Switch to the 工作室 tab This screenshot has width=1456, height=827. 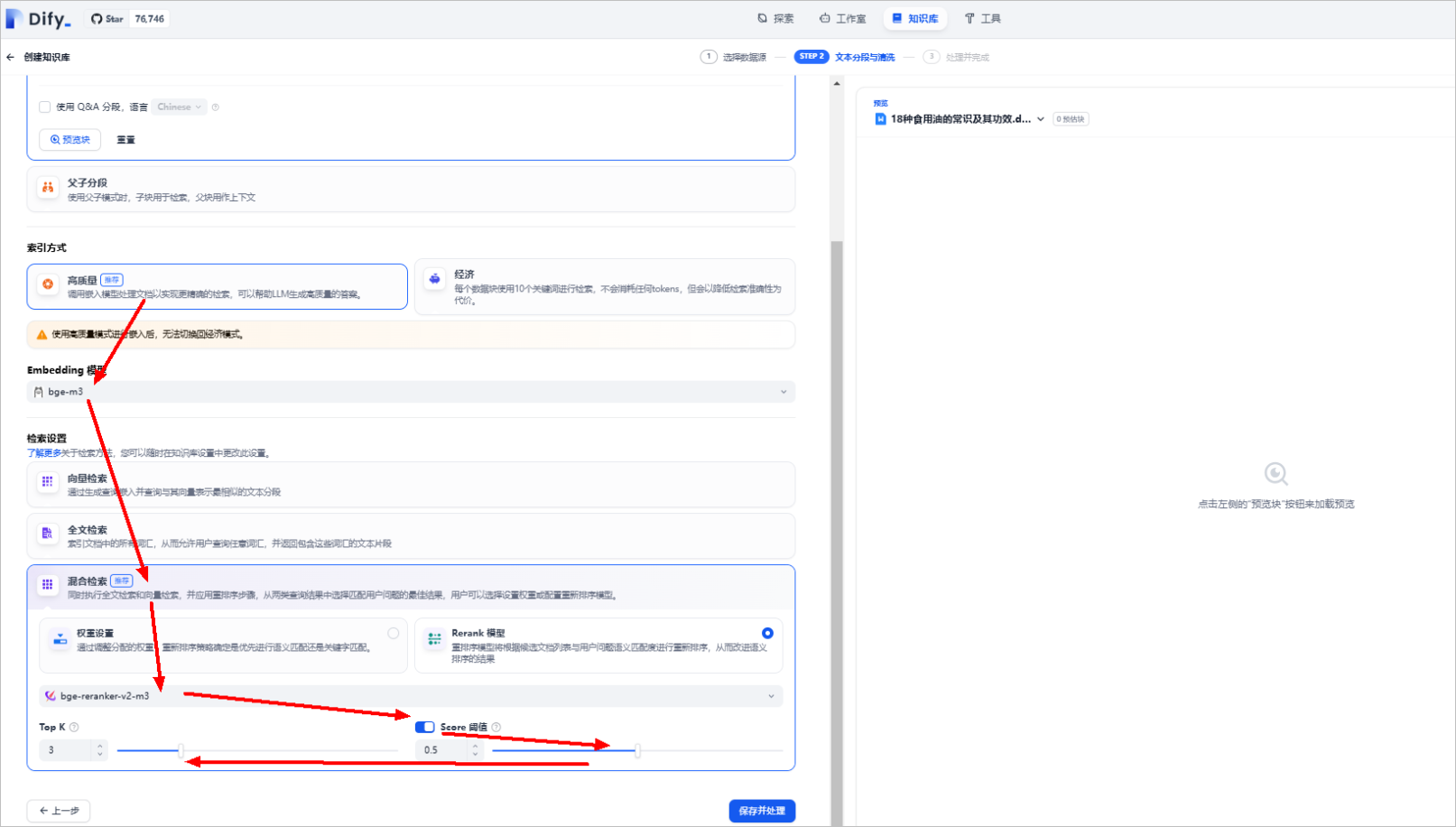pos(842,18)
